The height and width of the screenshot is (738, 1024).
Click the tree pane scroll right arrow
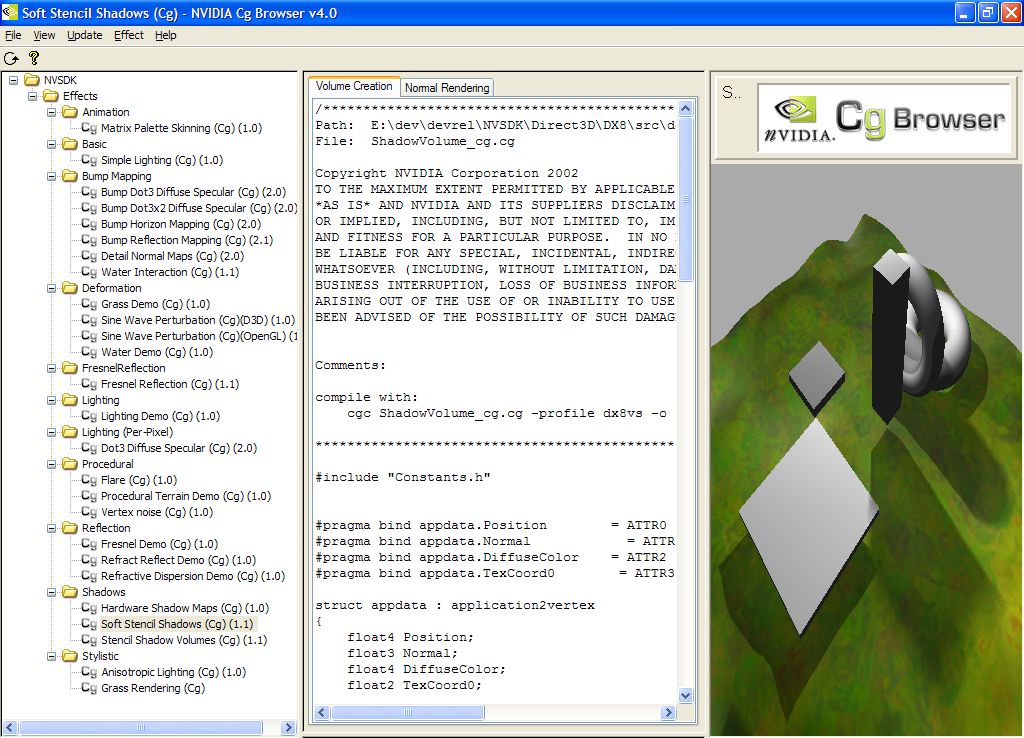pos(288,727)
